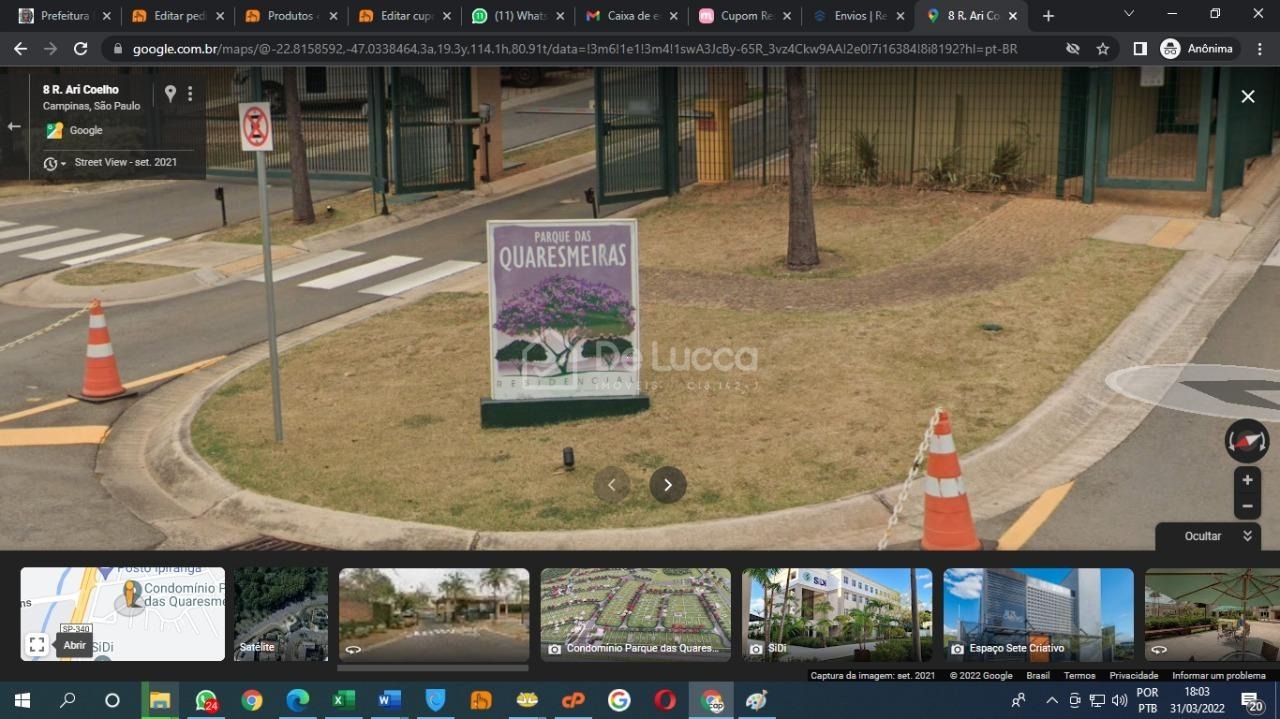
Task: Open the Espaço Sete Criativo photo thumbnail
Action: coord(1038,614)
